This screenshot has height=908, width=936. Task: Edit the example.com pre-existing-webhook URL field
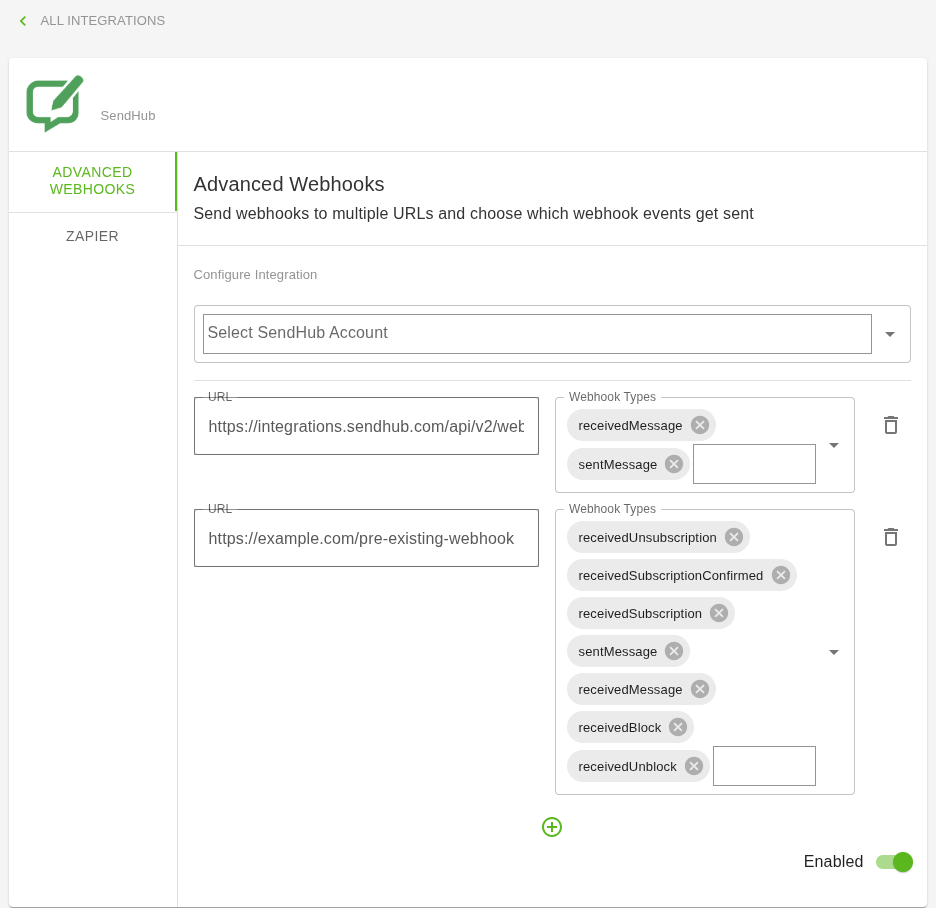tap(367, 538)
